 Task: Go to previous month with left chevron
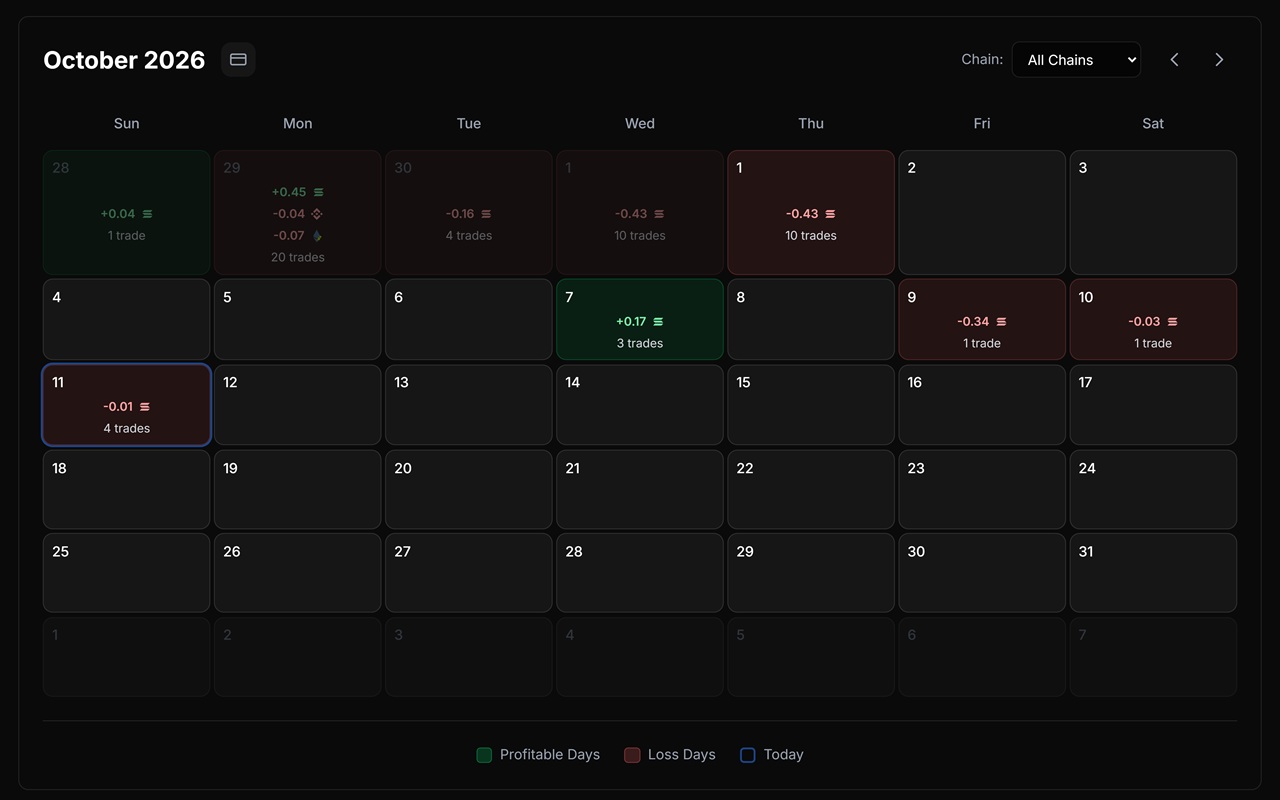tap(1175, 60)
